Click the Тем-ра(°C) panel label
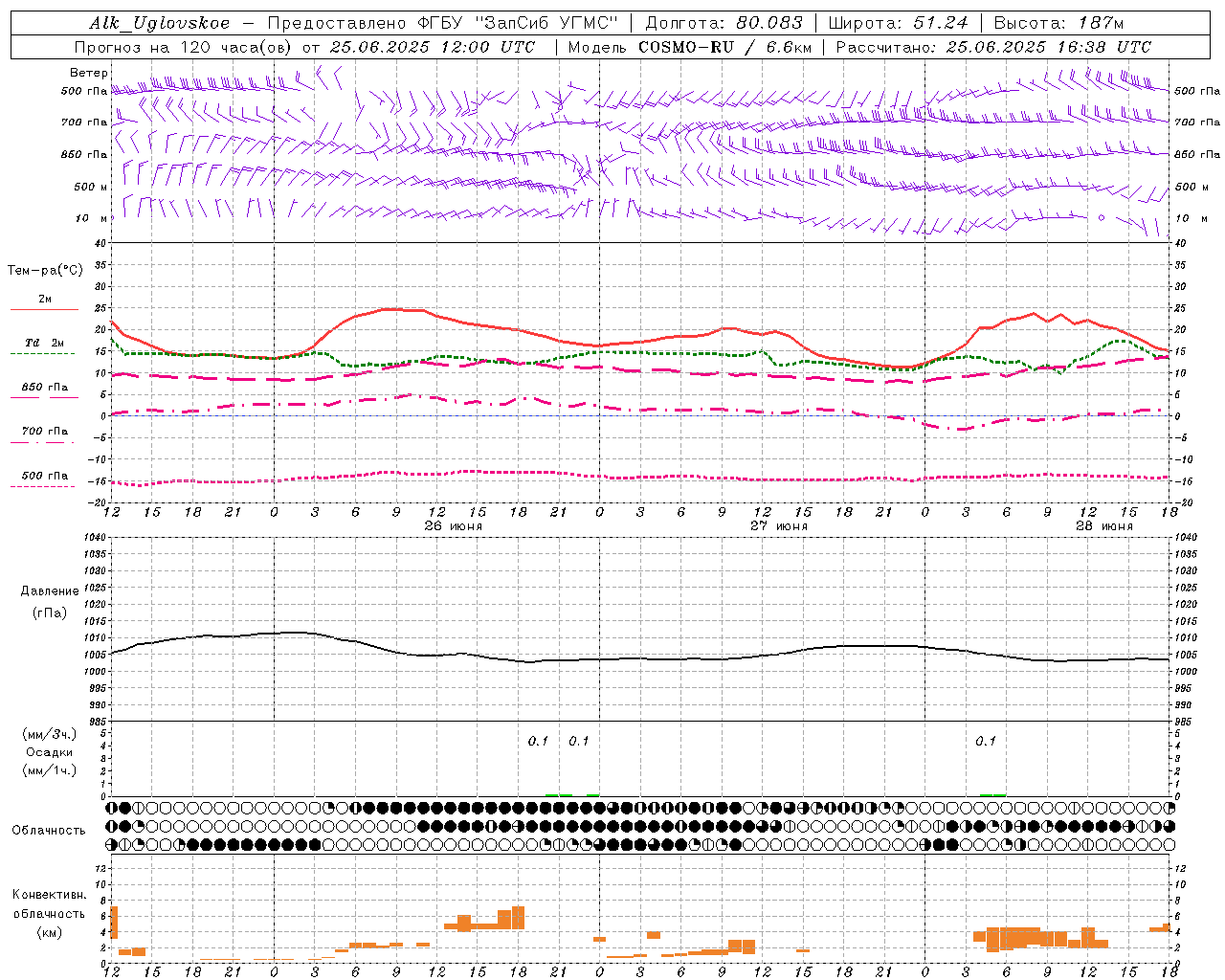The height and width of the screenshot is (980, 1225). point(45,271)
